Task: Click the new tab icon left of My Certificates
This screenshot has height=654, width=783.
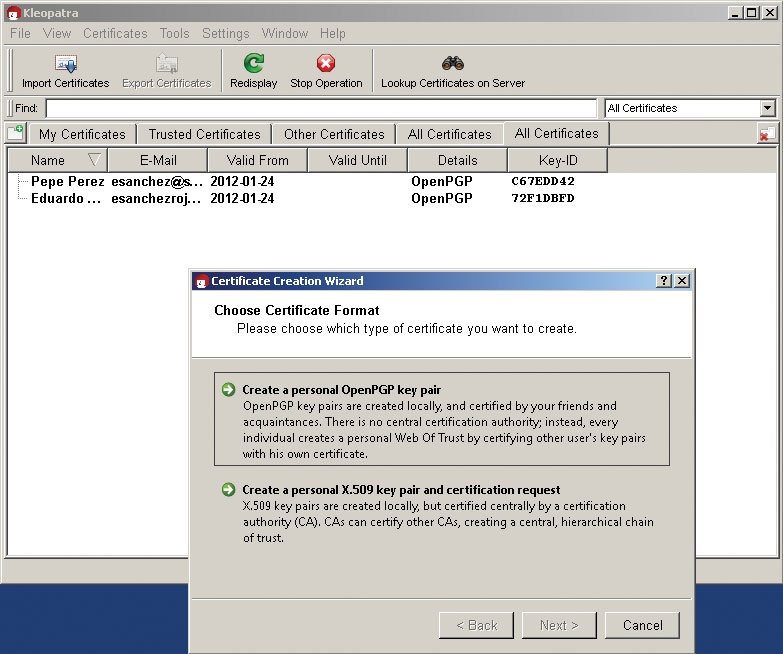Action: tap(16, 133)
